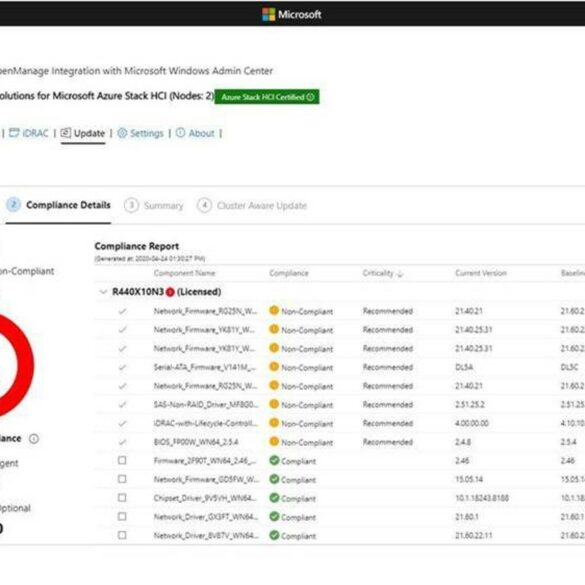The image size is (585, 585).
Task: Go to step 4 Cluster Aware Update
Action: [x=252, y=206]
